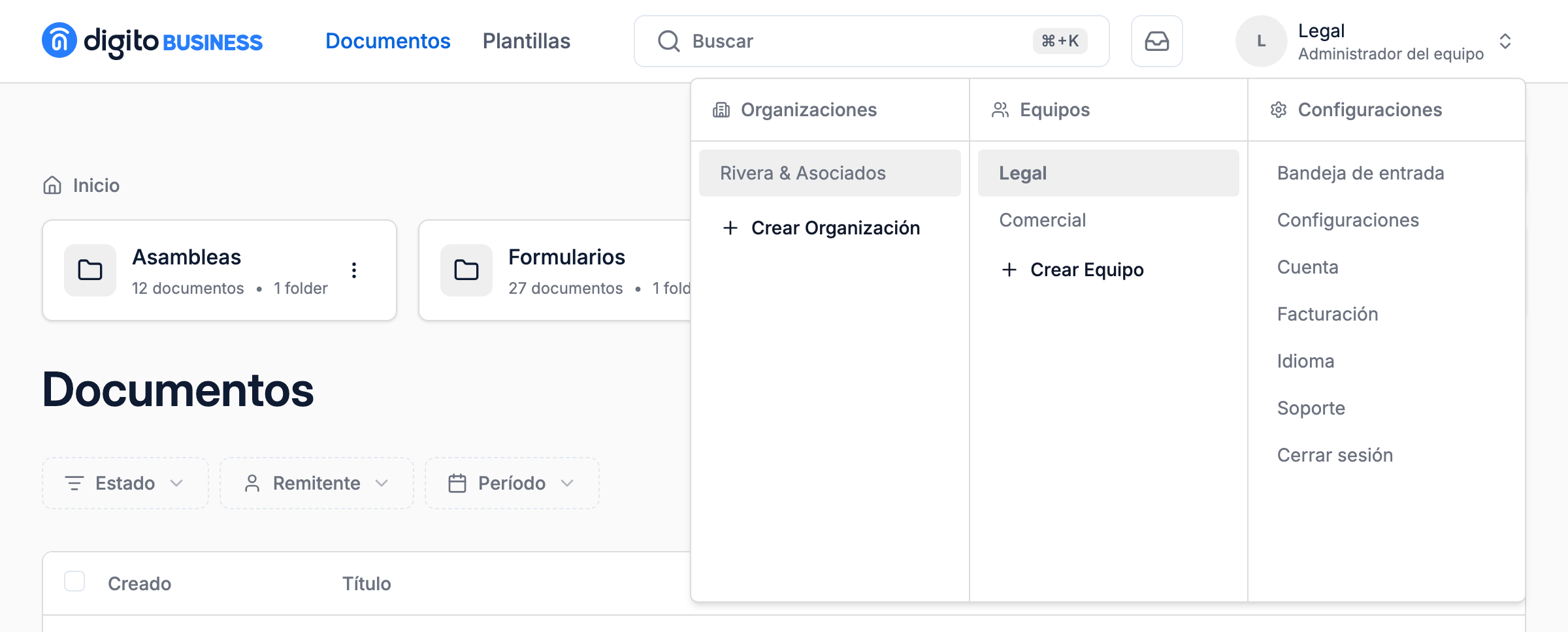
Task: Go to the Documentos nav tab
Action: point(388,41)
